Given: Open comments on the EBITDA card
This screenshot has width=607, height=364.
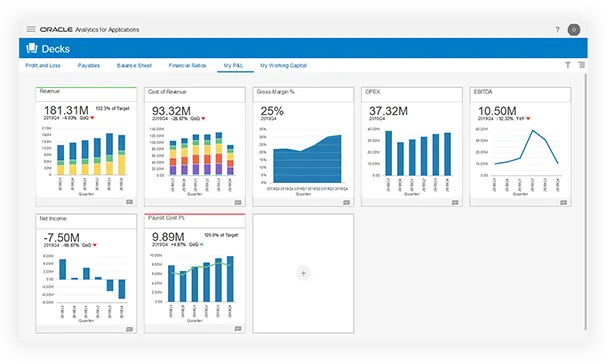Looking at the screenshot, I should tap(564, 203).
